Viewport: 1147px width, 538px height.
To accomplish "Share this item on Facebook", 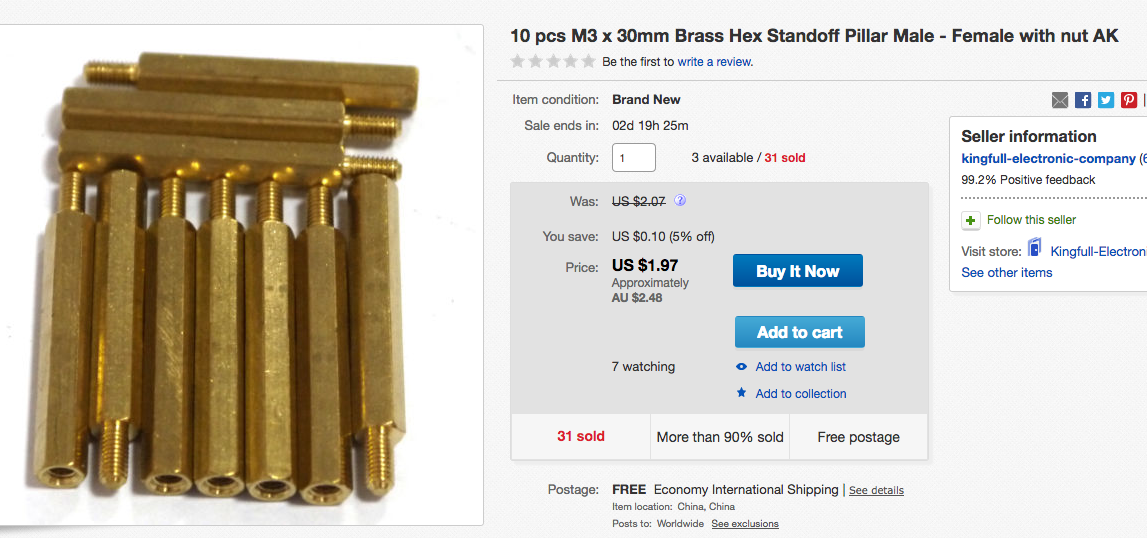I will 1083,100.
